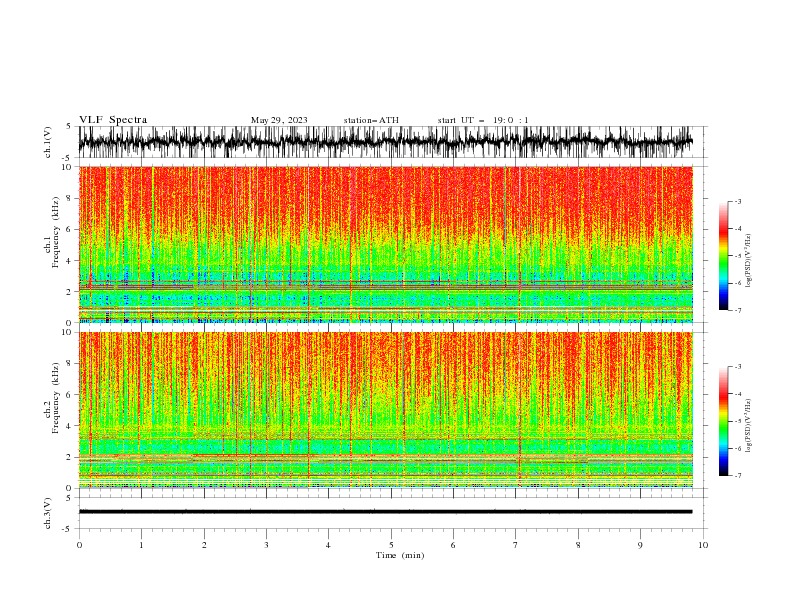792x612 pixels.
Task: Click time axis tick label "1"
Action: (141, 545)
